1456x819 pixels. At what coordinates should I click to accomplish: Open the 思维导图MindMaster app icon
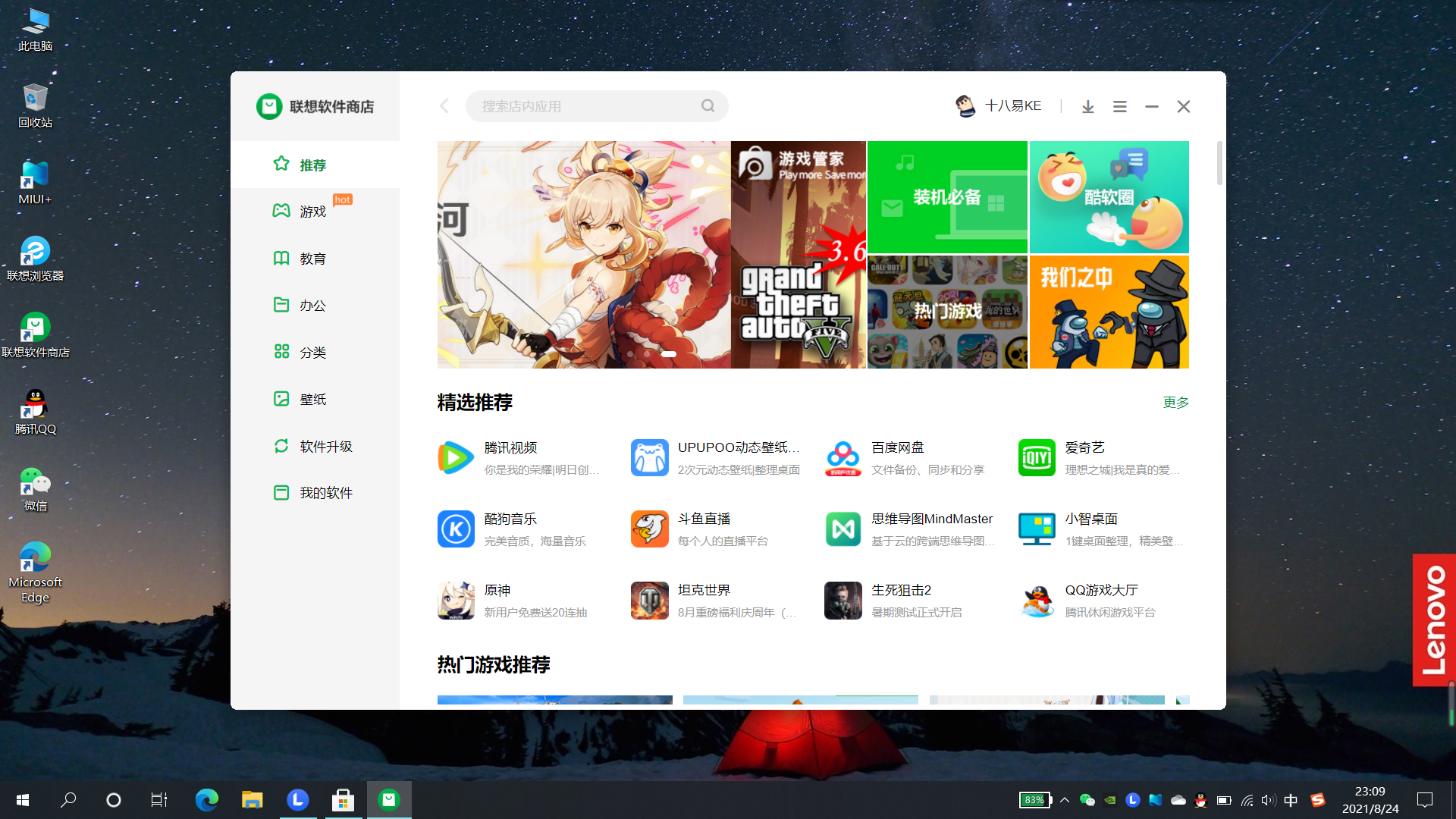point(843,529)
